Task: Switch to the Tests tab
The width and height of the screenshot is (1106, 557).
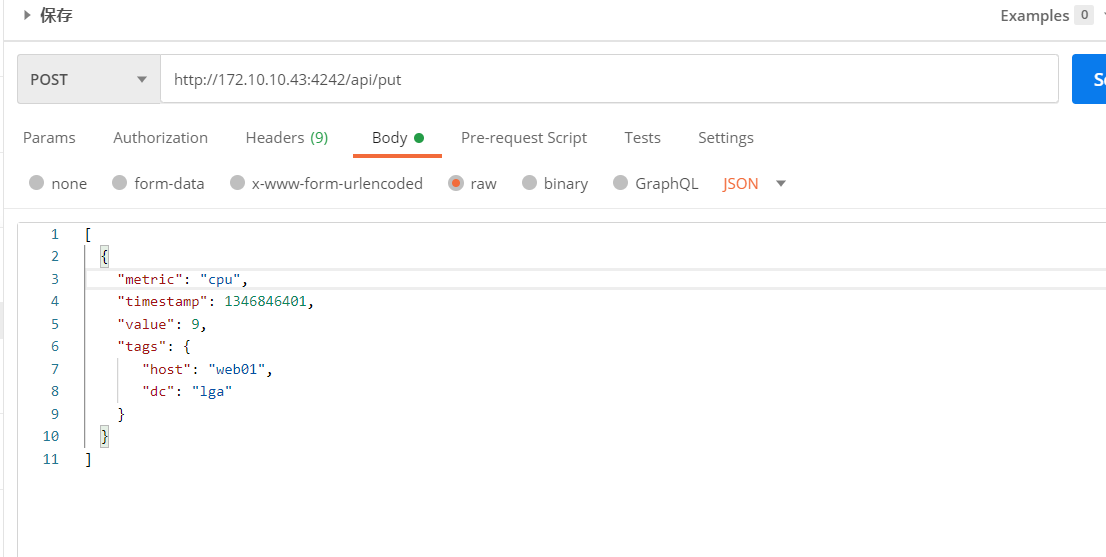Action: [x=642, y=137]
